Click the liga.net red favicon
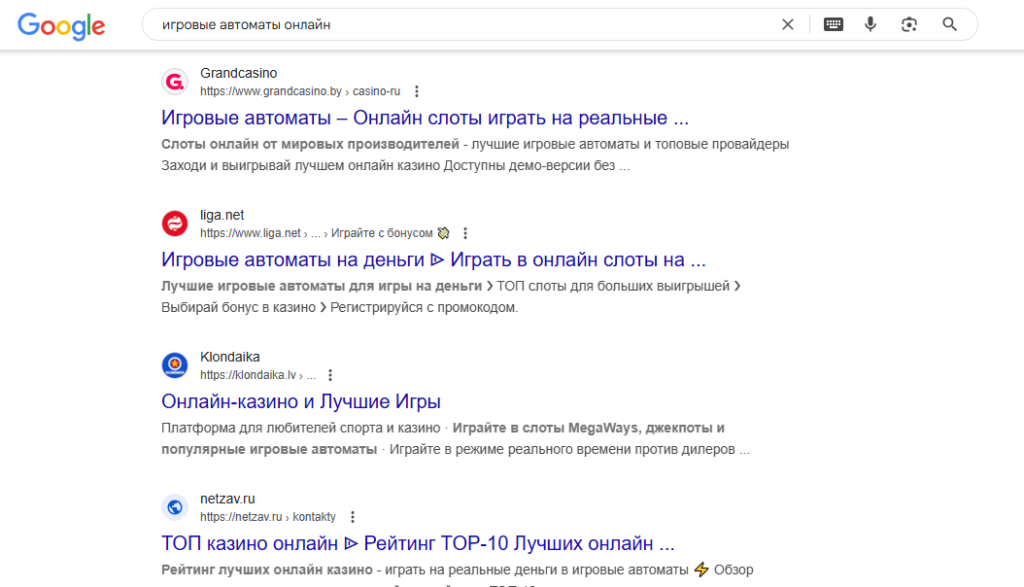 [x=174, y=223]
